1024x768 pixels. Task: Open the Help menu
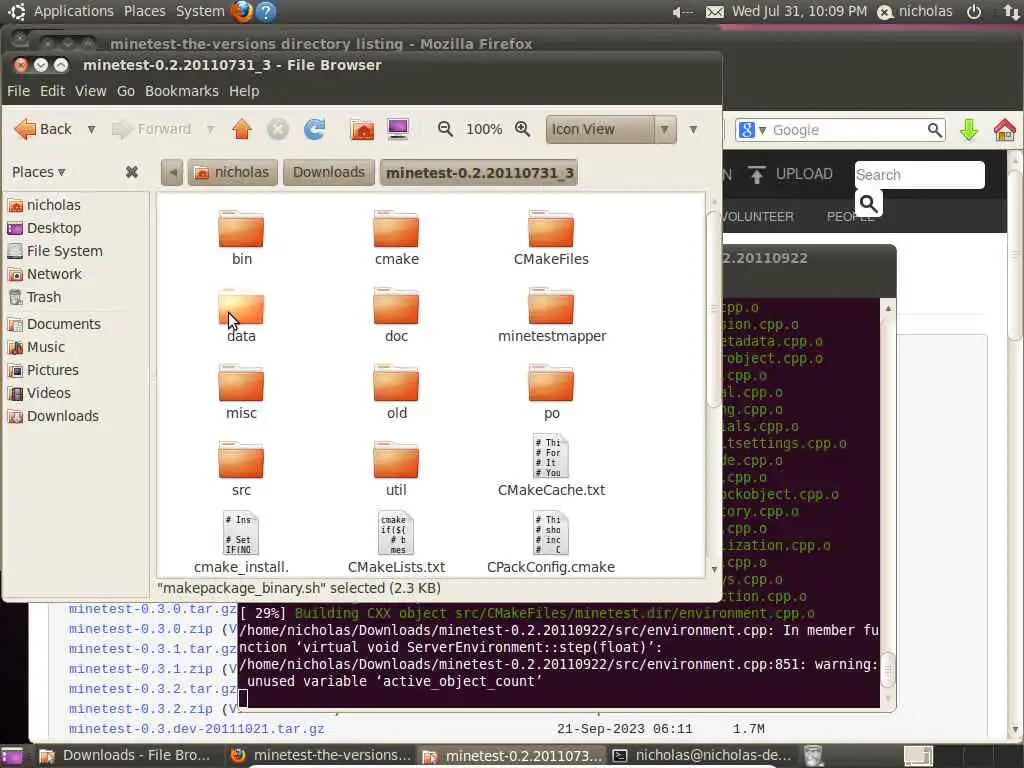(244, 91)
